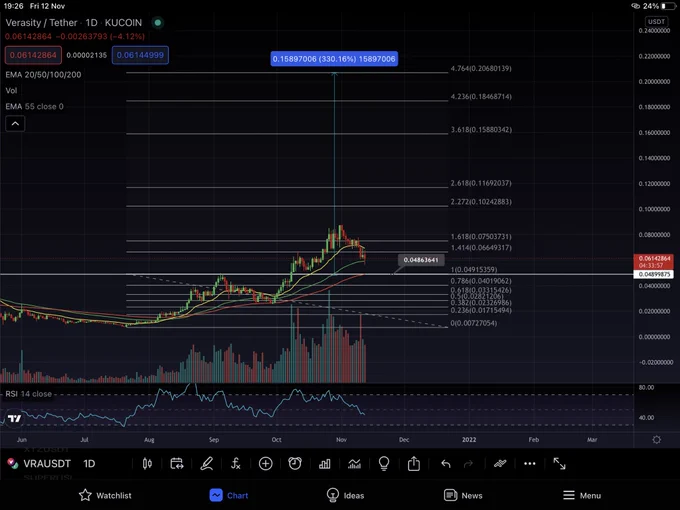The width and height of the screenshot is (680, 510).
Task: Open the three-dots more options
Action: coord(530,464)
